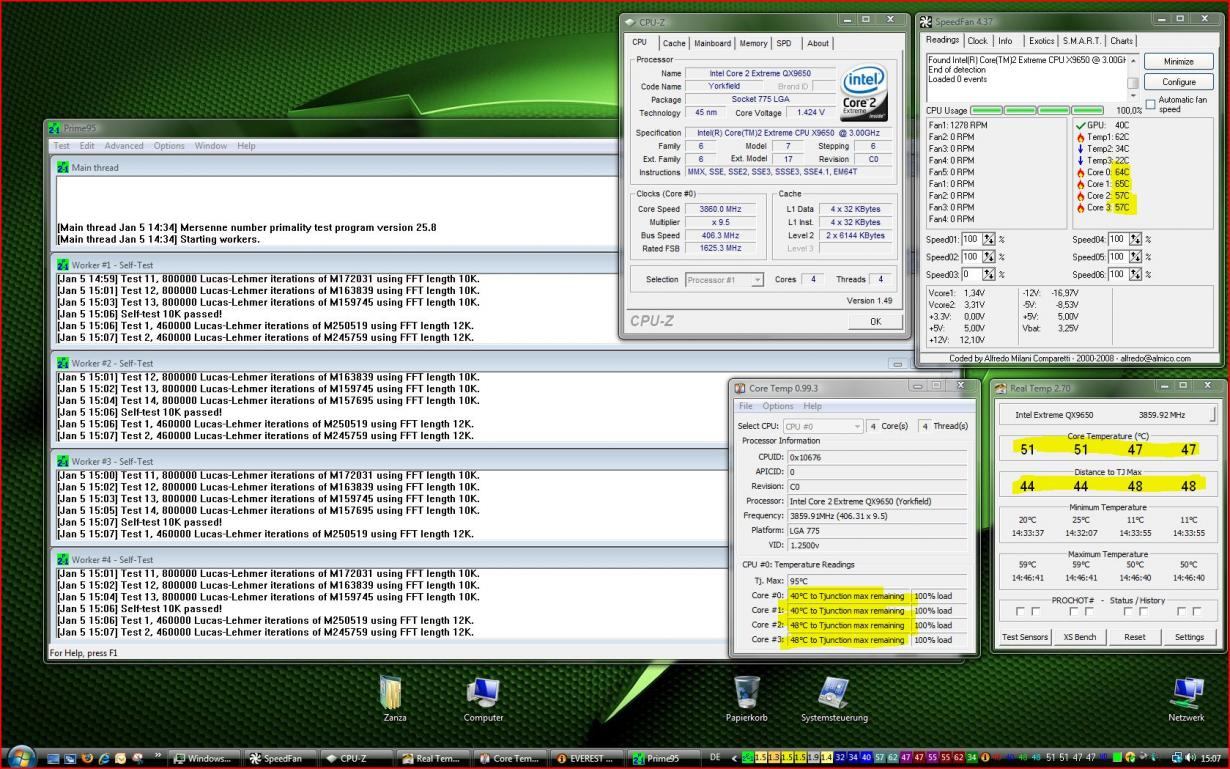This screenshot has width=1230, height=769.
Task: Click the Core Speed 3860.0 MHz value in CPU-Z
Action: click(718, 209)
